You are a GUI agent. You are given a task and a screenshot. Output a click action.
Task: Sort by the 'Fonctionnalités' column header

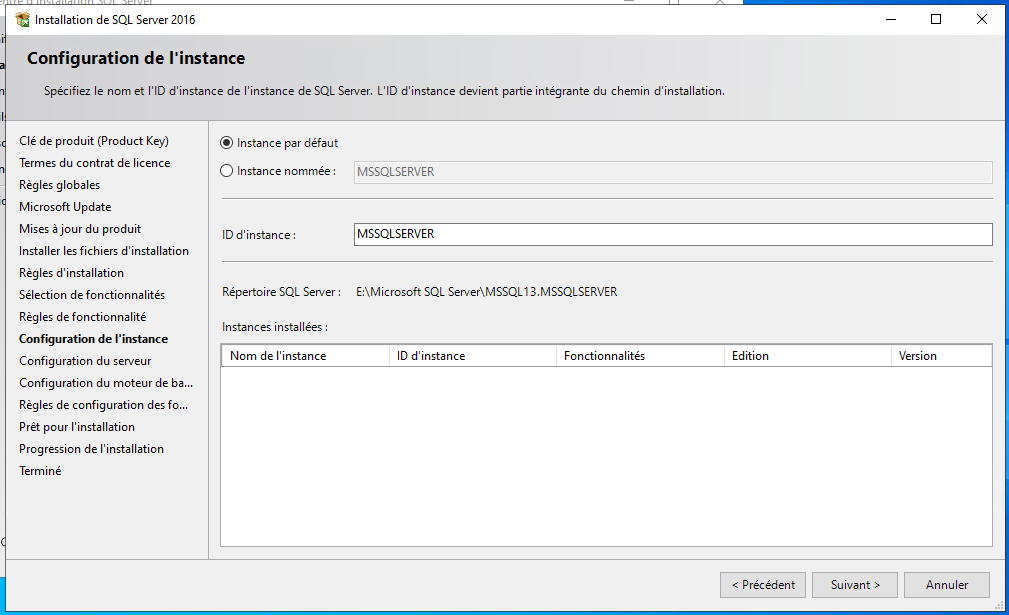(x=640, y=356)
